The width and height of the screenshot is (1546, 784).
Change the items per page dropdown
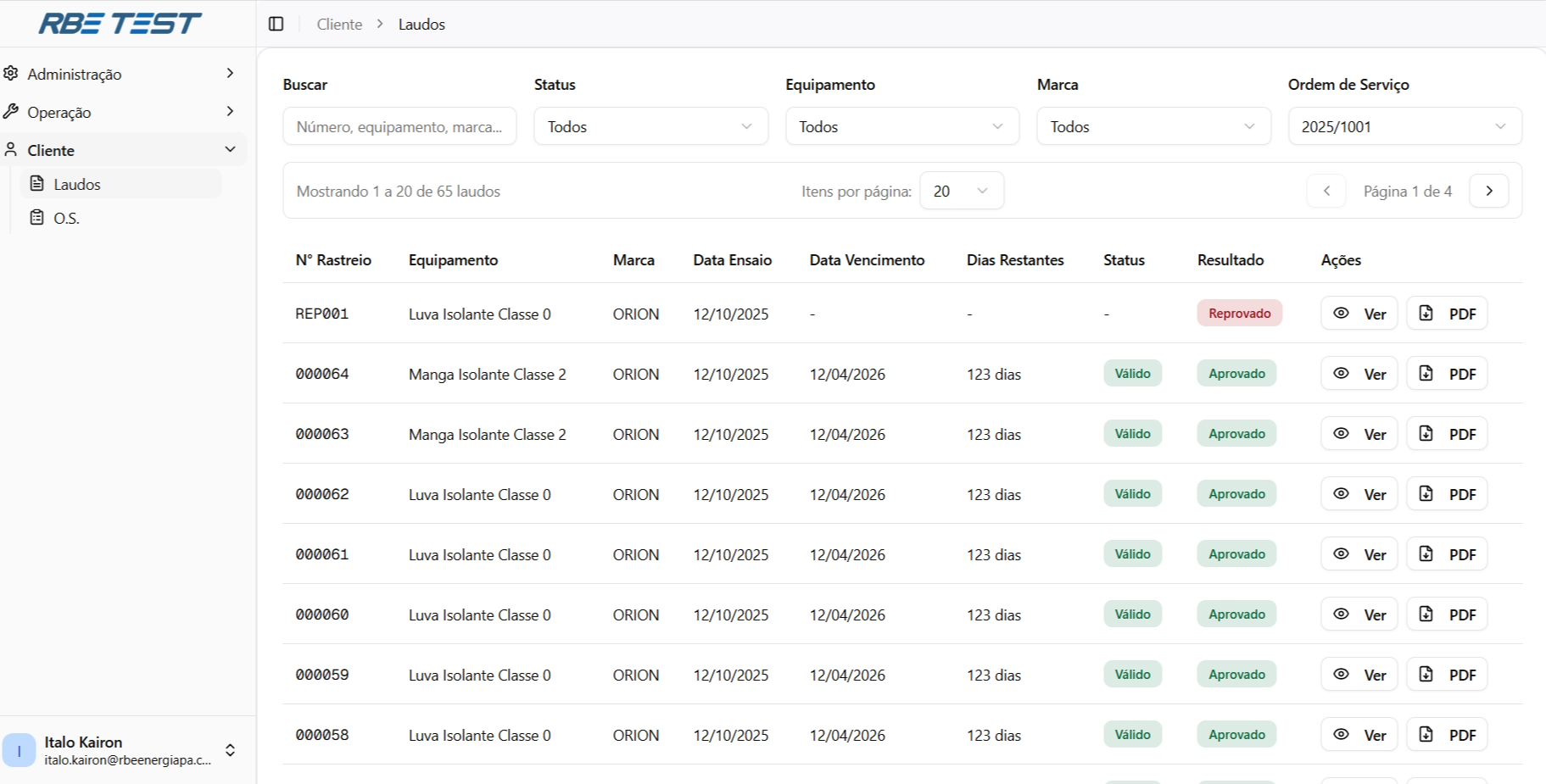[x=961, y=191]
